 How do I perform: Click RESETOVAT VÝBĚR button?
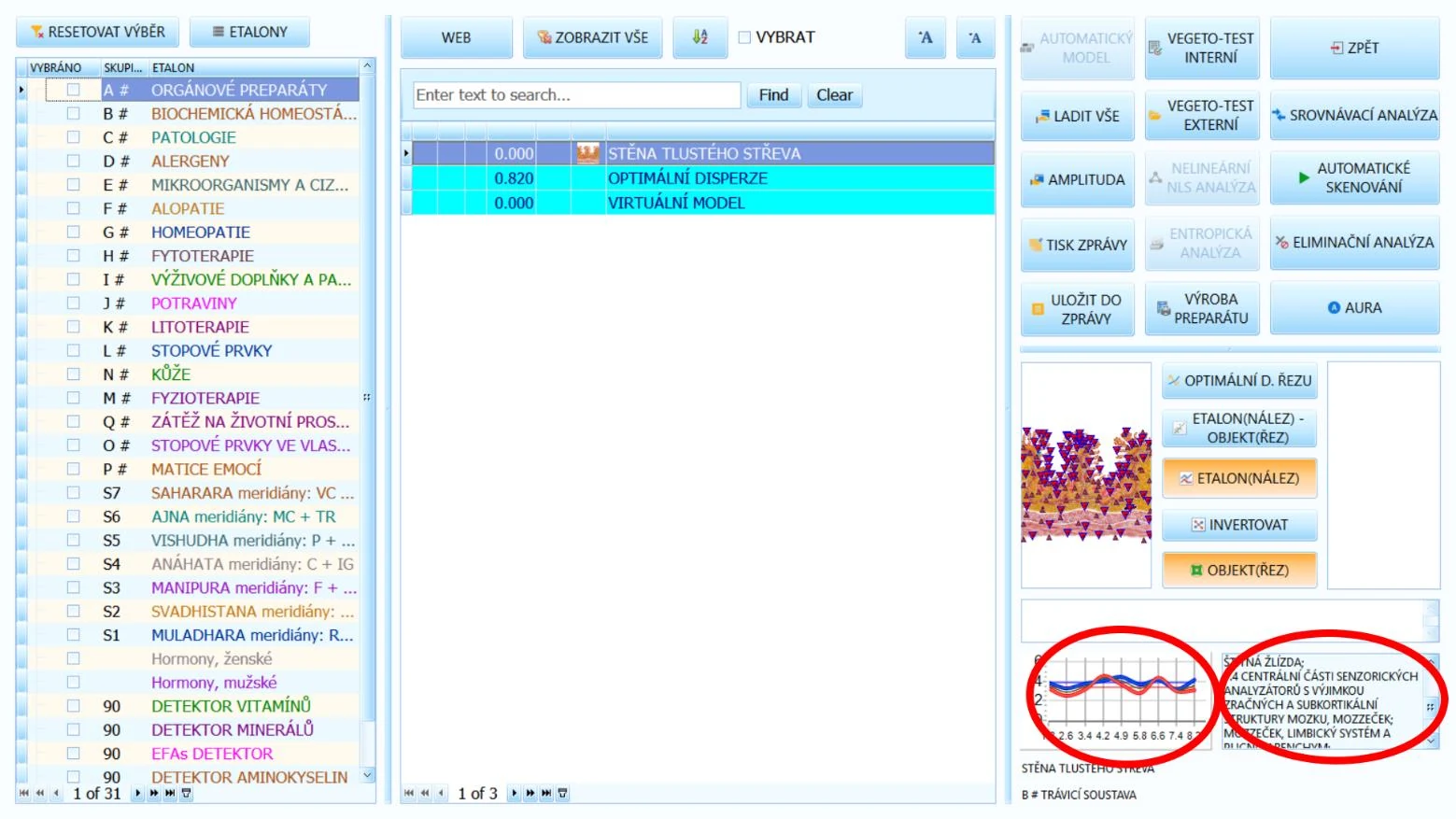point(98,32)
